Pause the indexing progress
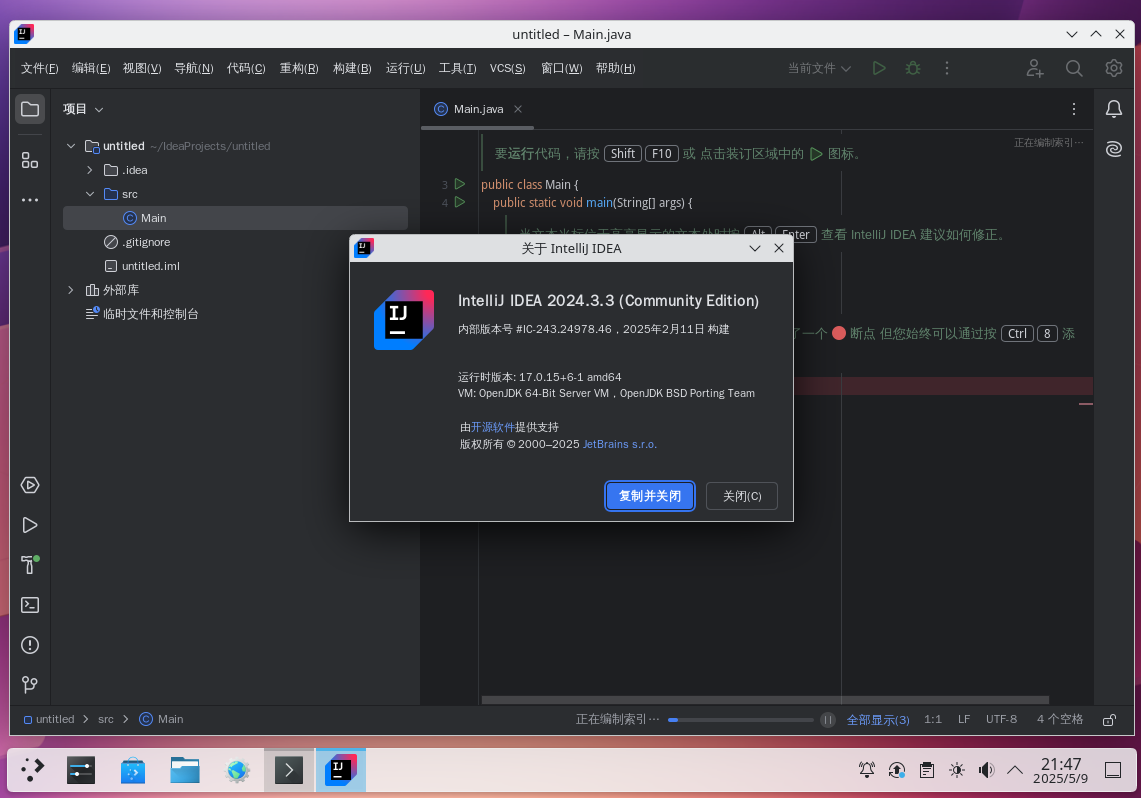 [x=827, y=719]
